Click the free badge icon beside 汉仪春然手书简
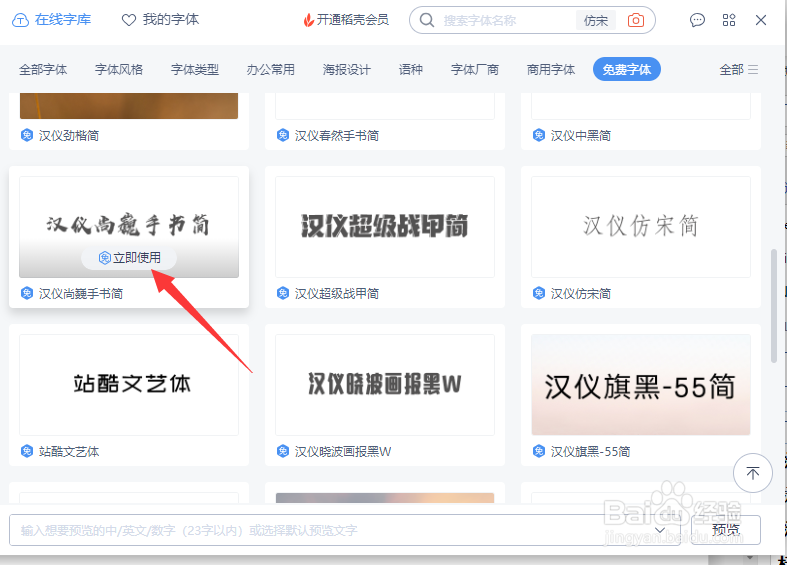The image size is (787, 565). pyautogui.click(x=283, y=135)
